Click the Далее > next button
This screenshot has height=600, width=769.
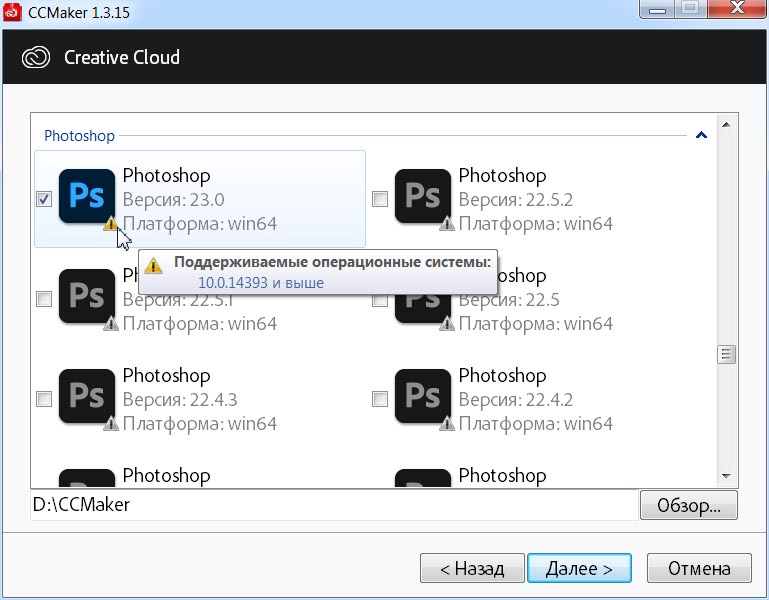tap(579, 568)
